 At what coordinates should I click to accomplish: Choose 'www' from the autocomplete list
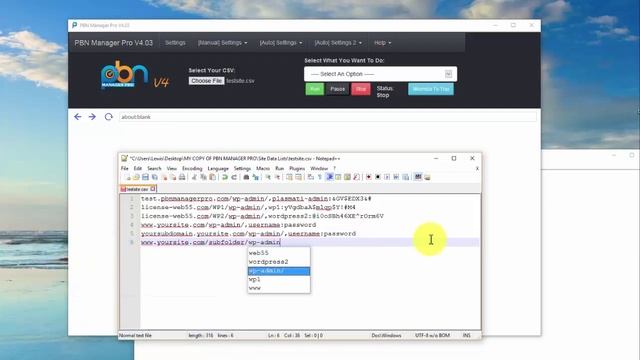click(x=279, y=288)
